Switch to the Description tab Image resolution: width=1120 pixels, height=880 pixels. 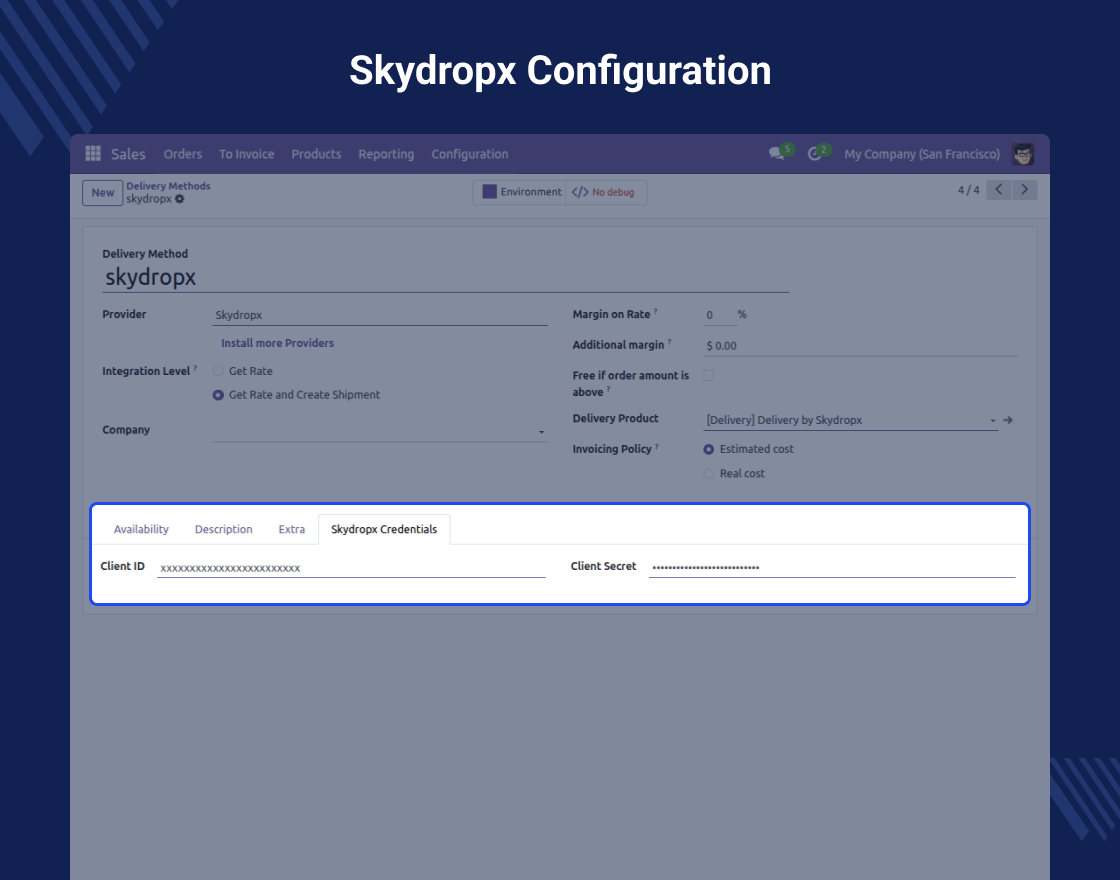(224, 529)
